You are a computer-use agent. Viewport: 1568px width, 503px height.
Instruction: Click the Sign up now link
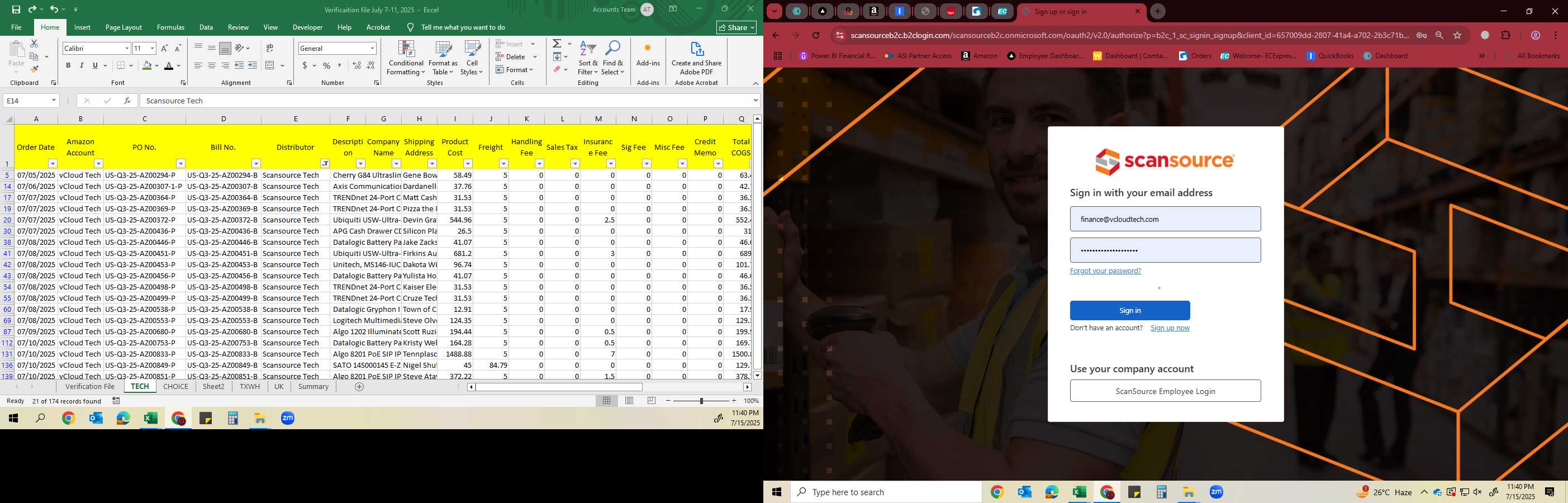coord(1170,328)
